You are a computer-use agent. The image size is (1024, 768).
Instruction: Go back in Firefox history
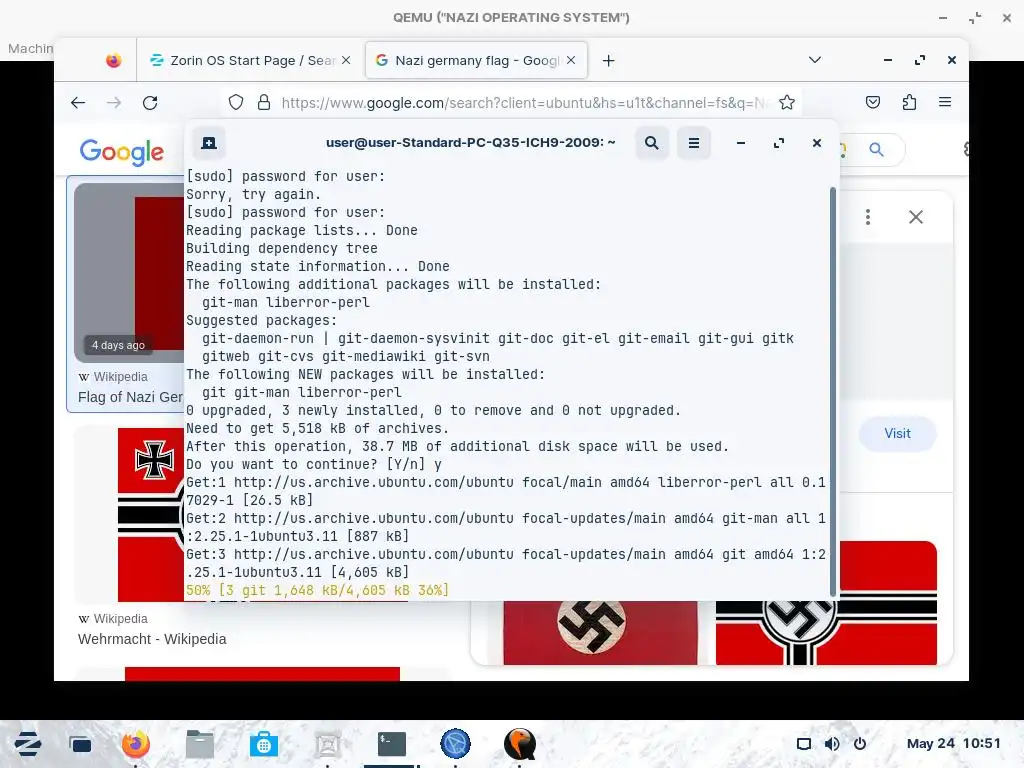pyautogui.click(x=78, y=103)
